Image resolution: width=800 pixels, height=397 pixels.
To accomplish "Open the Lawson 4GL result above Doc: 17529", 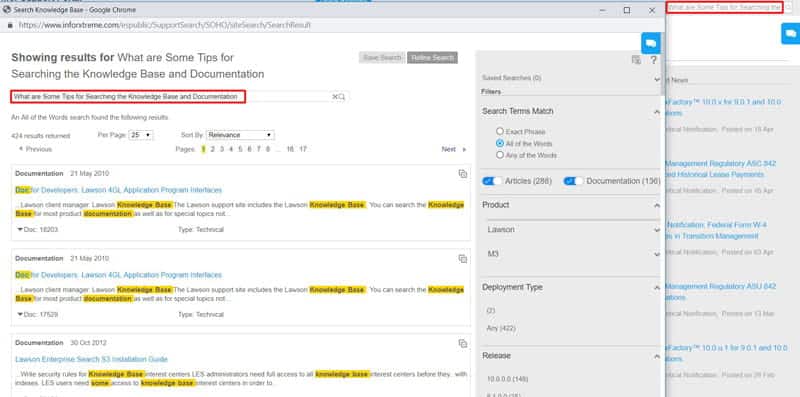I will click(x=118, y=275).
